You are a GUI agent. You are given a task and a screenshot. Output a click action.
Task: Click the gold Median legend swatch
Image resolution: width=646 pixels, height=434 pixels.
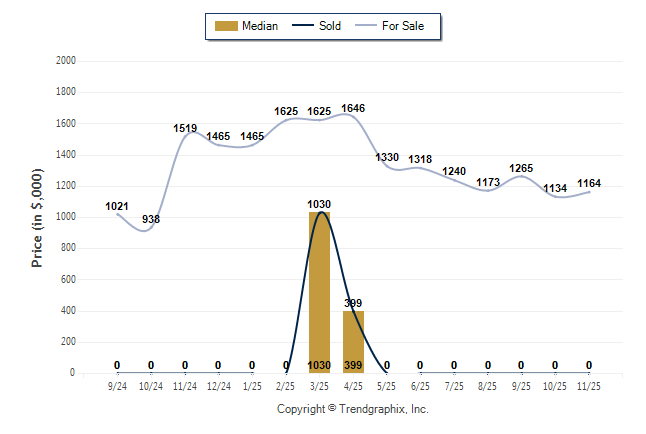pyautogui.click(x=226, y=26)
